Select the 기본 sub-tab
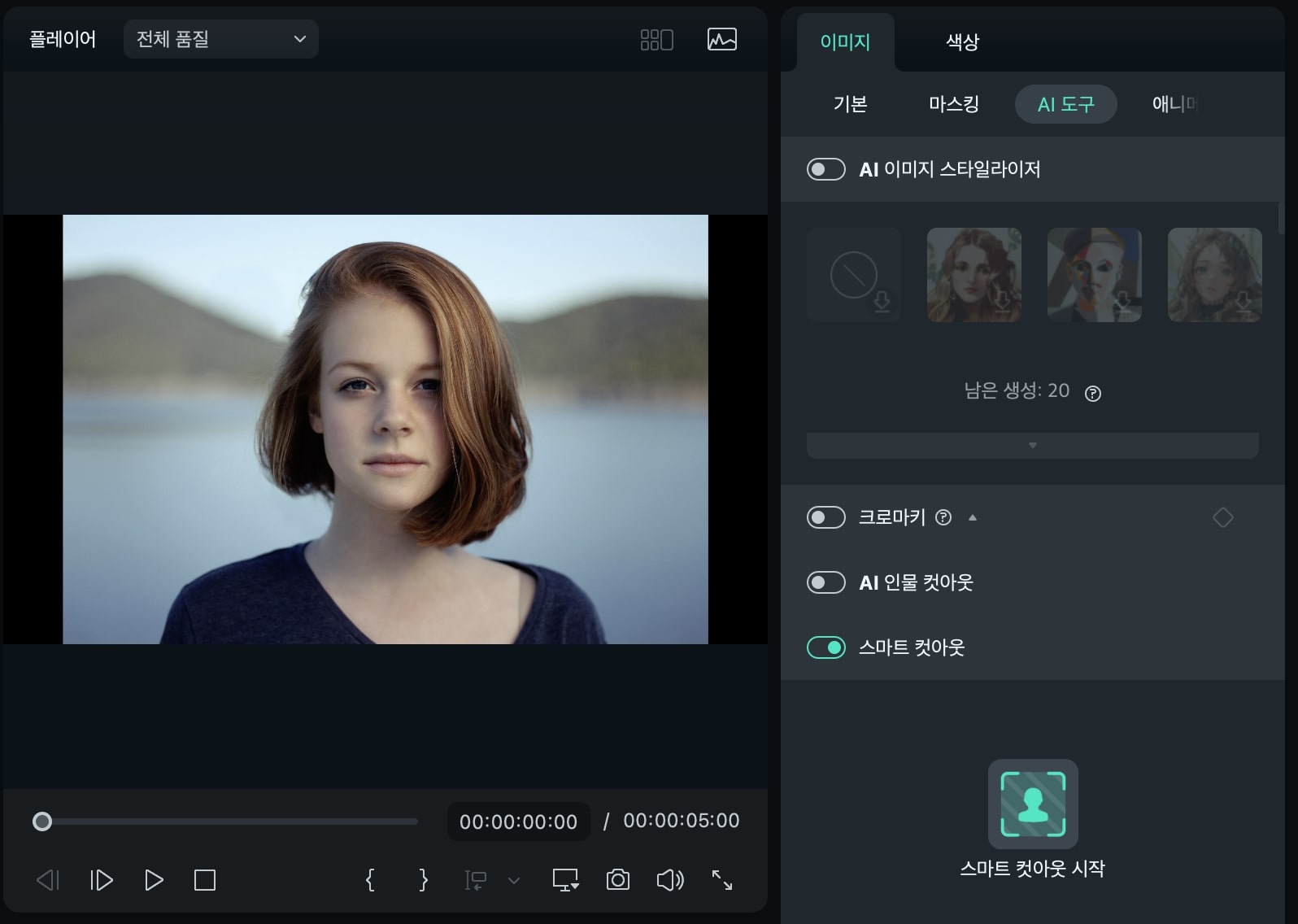The height and width of the screenshot is (924, 1298). point(850,104)
